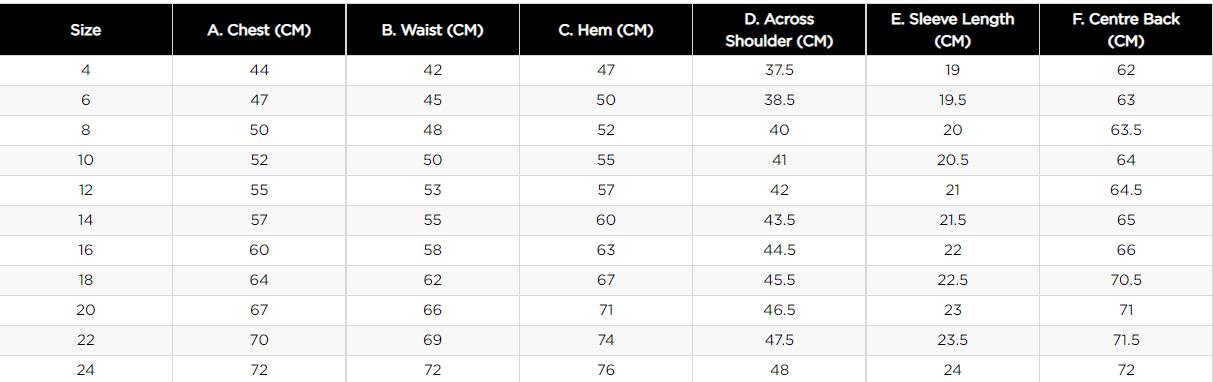Select centre back value 70.5
This screenshot has height=382, width=1213.
coord(1126,280)
